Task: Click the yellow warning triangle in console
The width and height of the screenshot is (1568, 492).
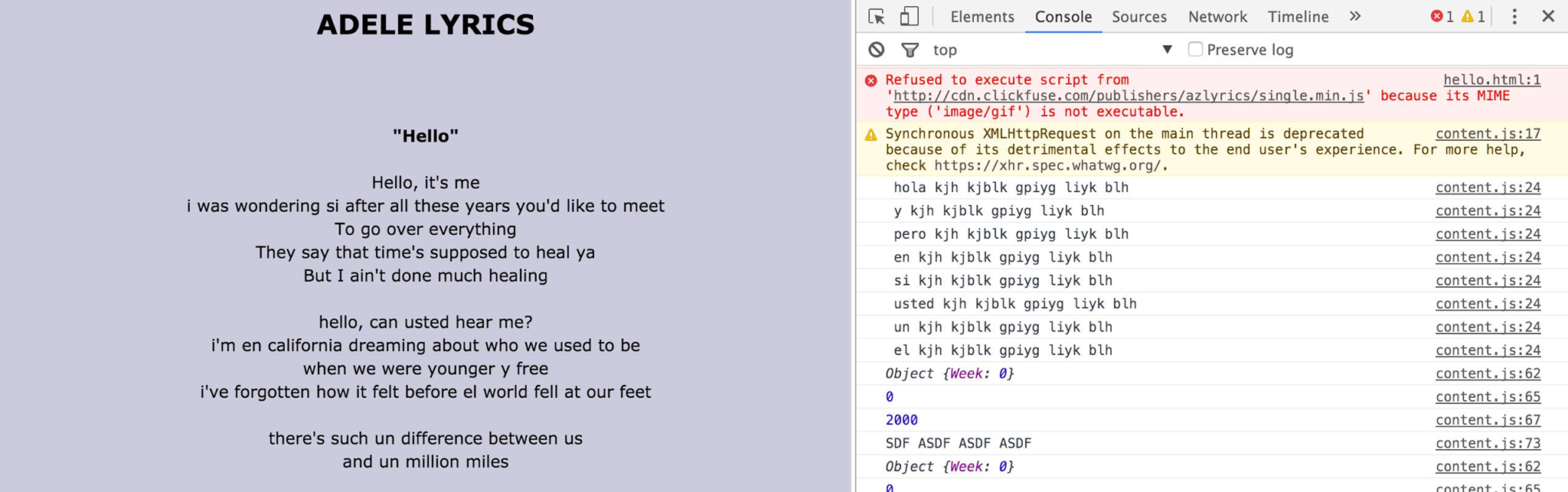Action: pos(871,135)
